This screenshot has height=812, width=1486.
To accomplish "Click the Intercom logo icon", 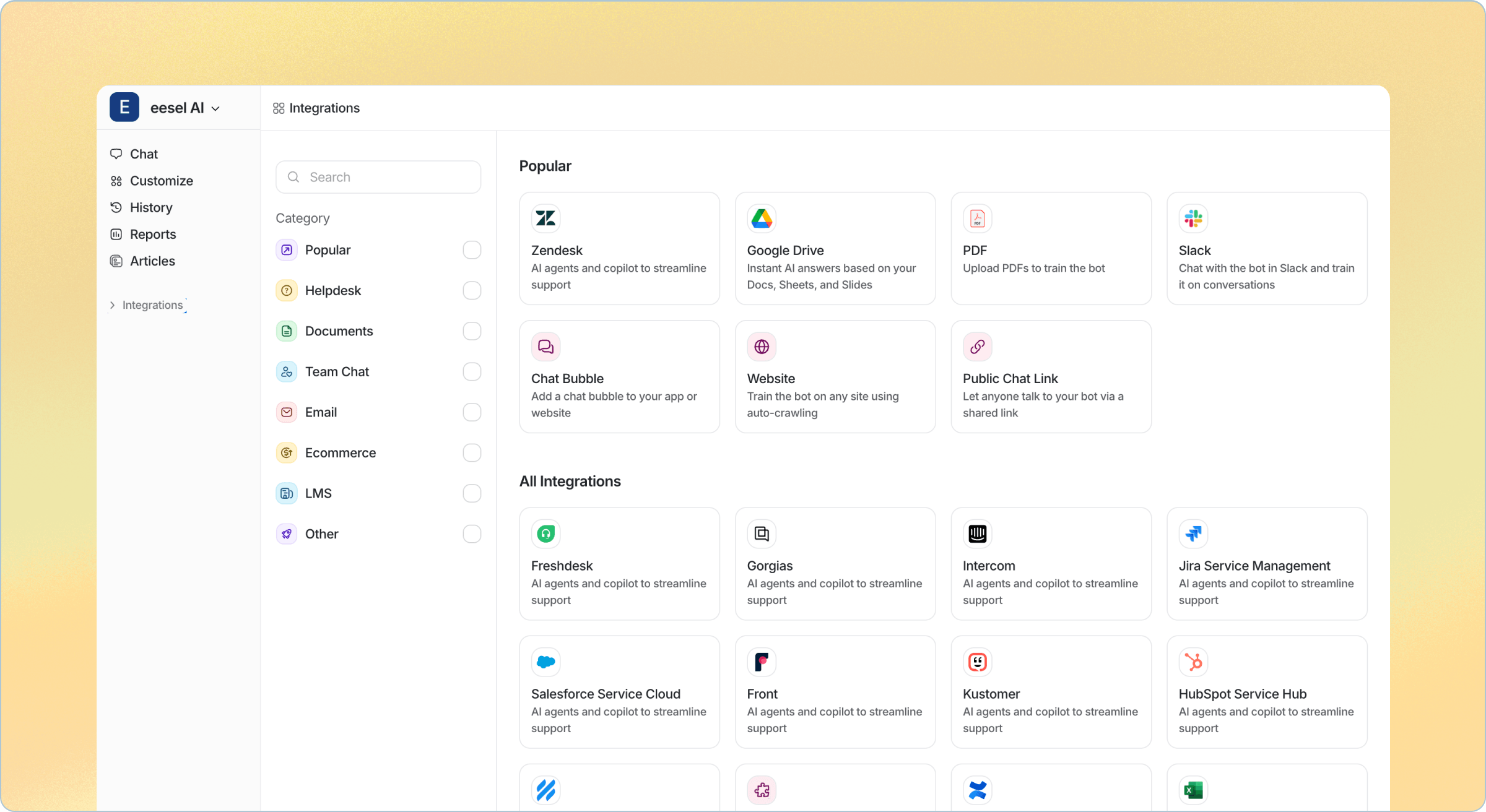I will 978,533.
